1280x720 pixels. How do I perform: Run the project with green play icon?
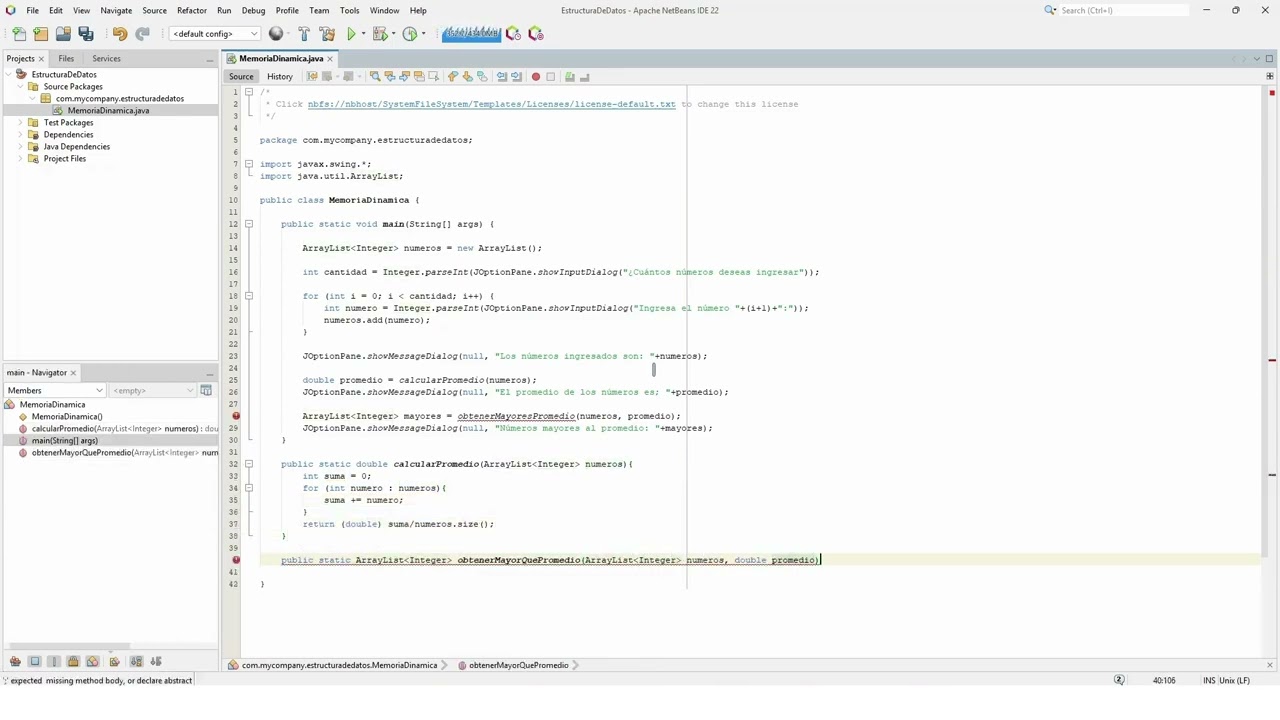tap(351, 34)
